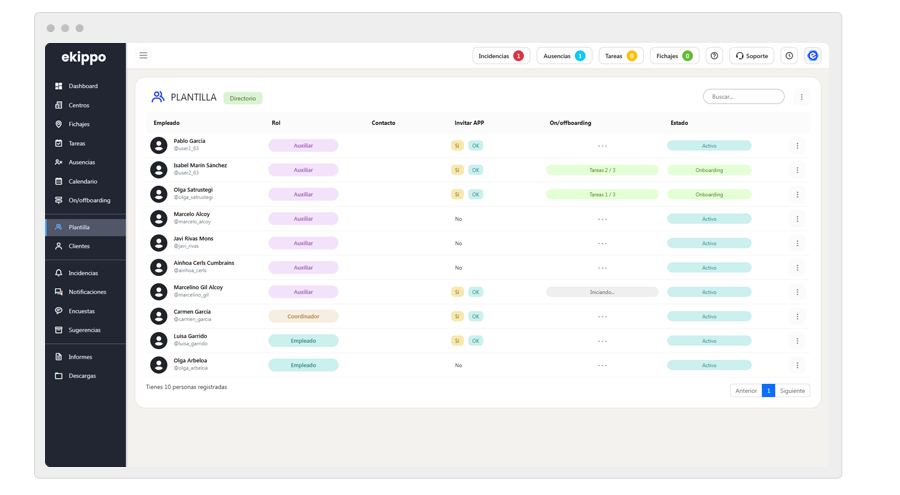Select On/offboarding in the sidebar

tap(89, 200)
